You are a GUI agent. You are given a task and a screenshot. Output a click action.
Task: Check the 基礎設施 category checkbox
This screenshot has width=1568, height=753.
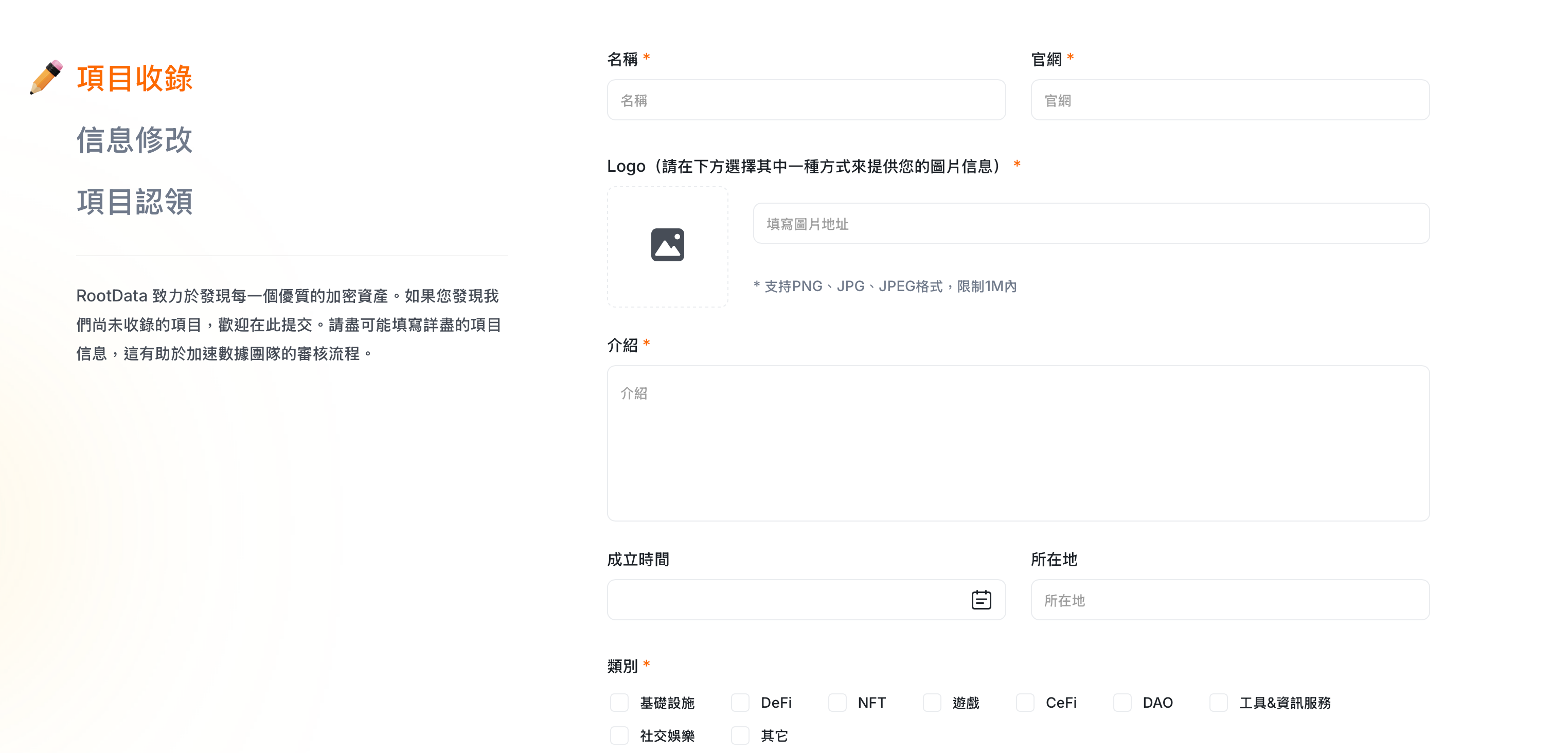coord(619,703)
